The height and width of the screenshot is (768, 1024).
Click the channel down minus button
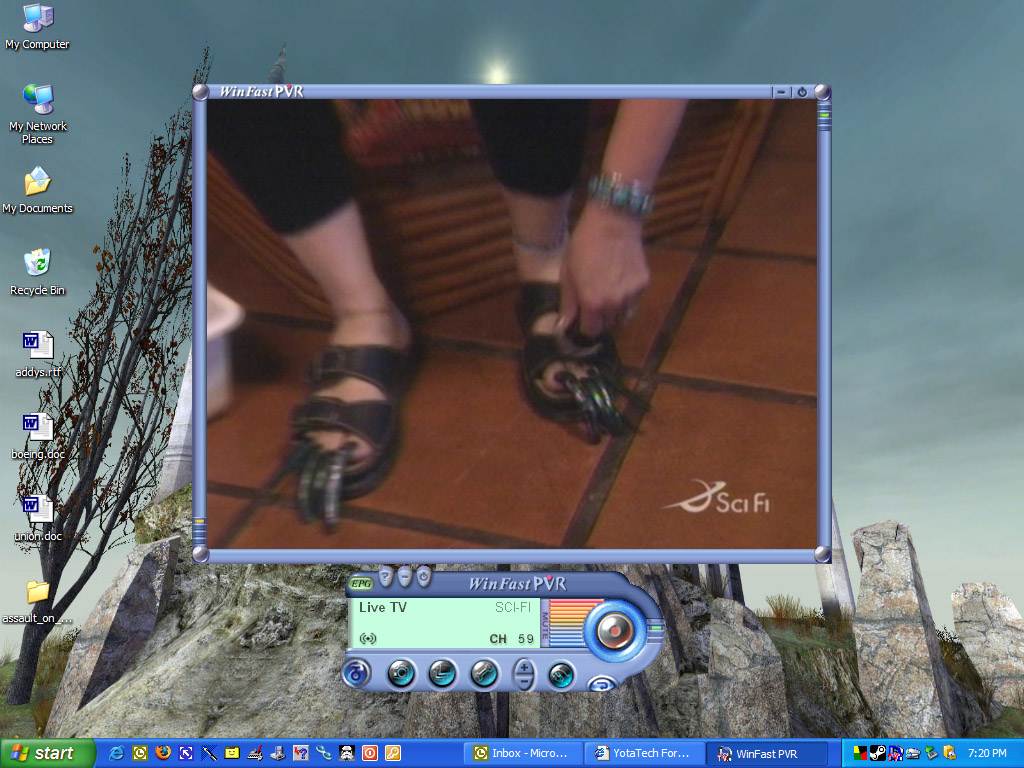pyautogui.click(x=524, y=682)
